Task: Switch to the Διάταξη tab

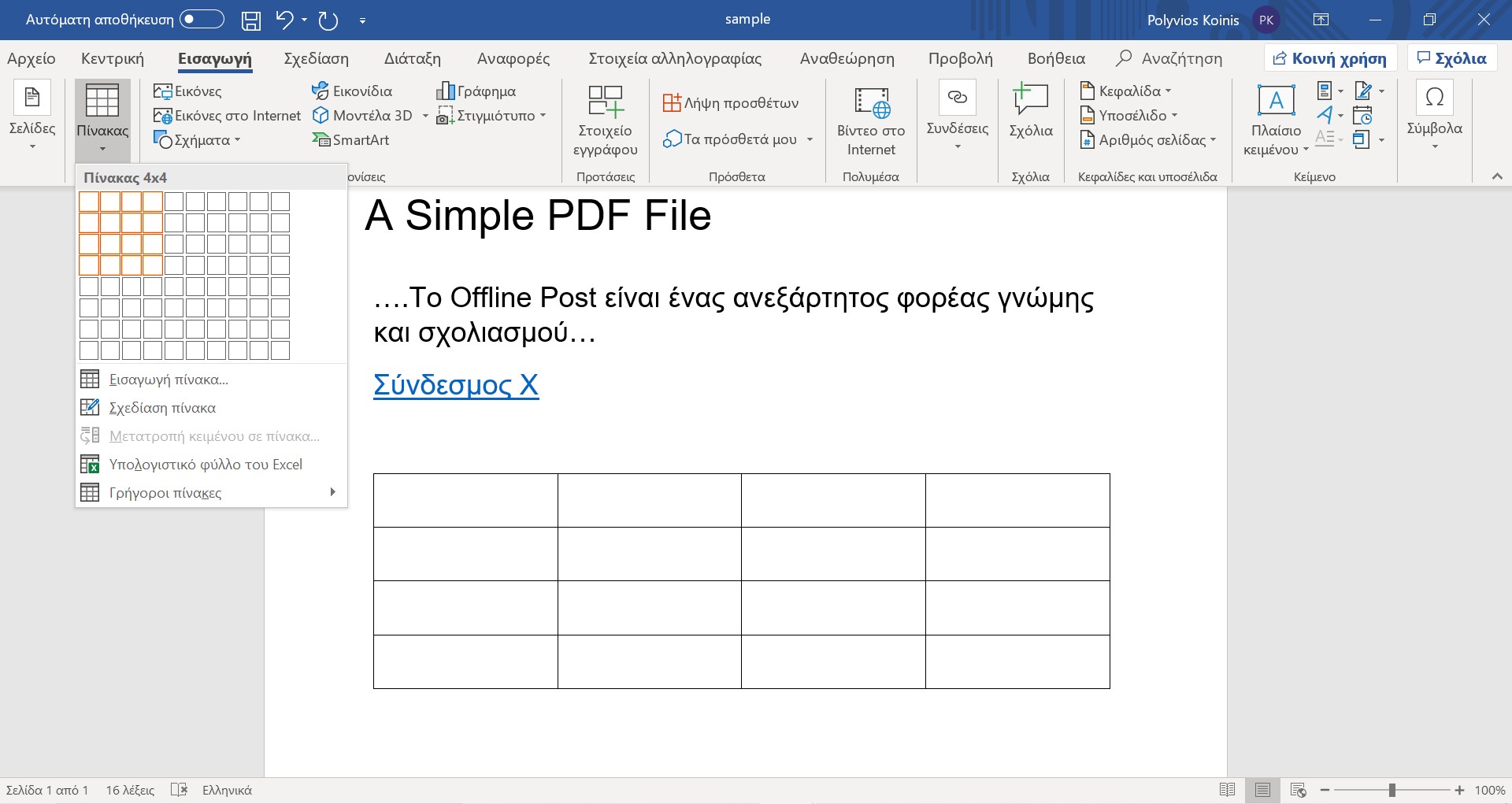Action: coord(413,58)
